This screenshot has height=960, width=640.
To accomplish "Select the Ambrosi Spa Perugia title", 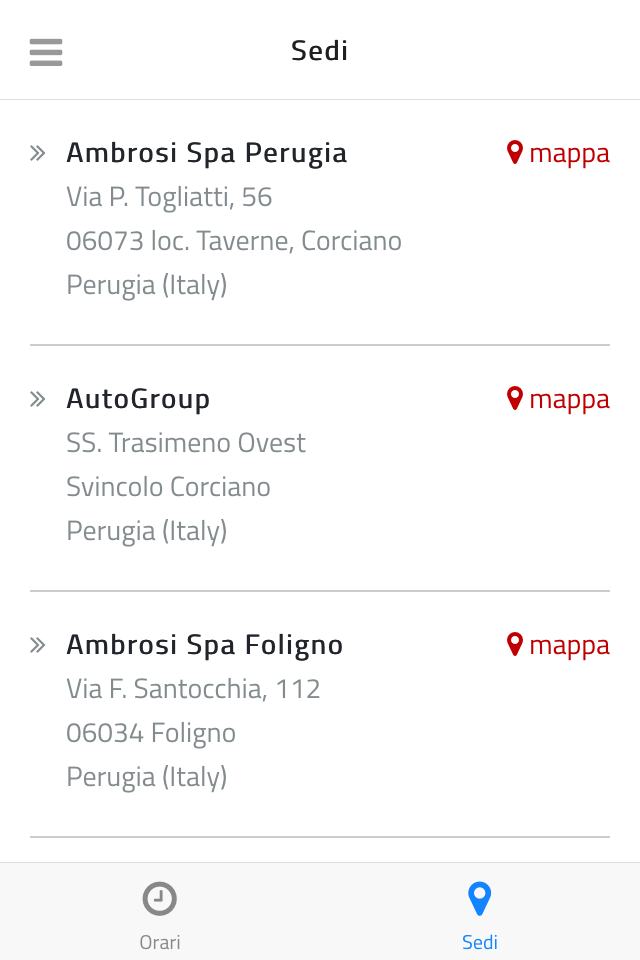I will 206,153.
